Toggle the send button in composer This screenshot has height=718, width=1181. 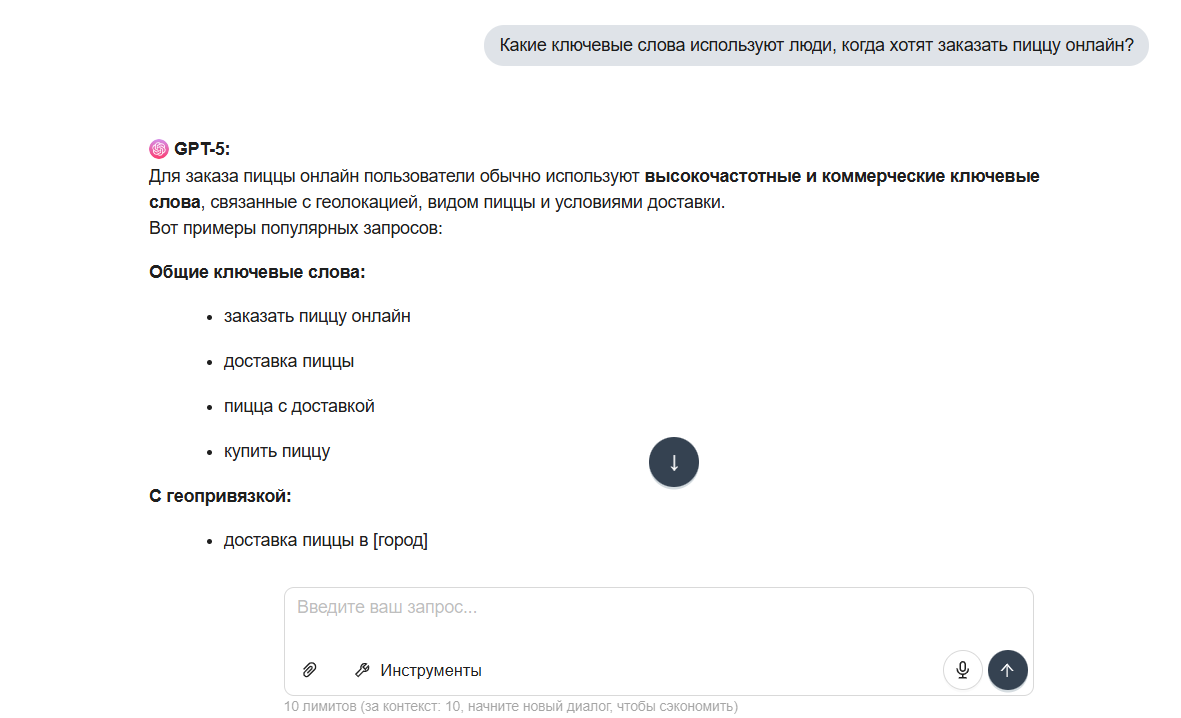1007,670
